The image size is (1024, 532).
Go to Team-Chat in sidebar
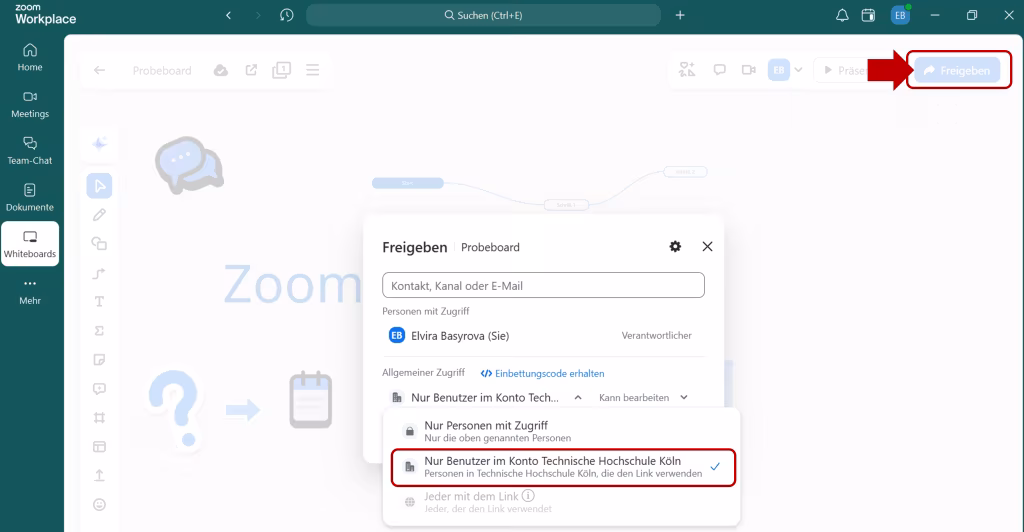tap(30, 150)
